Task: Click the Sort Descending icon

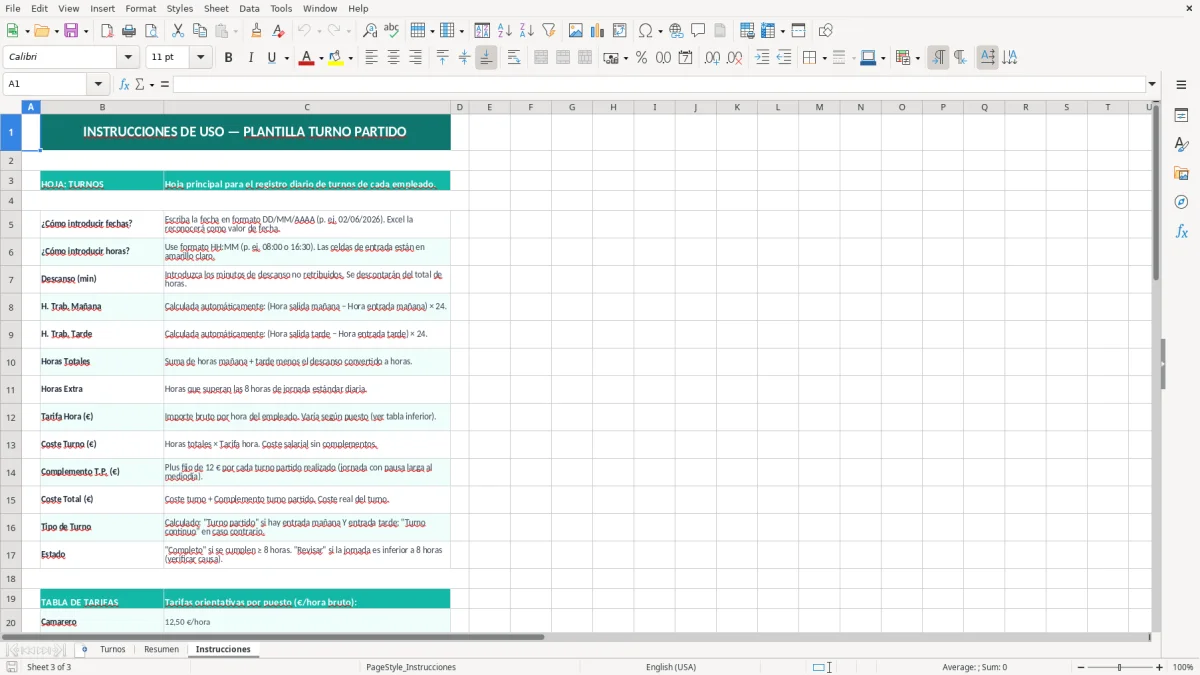Action: coord(526,31)
